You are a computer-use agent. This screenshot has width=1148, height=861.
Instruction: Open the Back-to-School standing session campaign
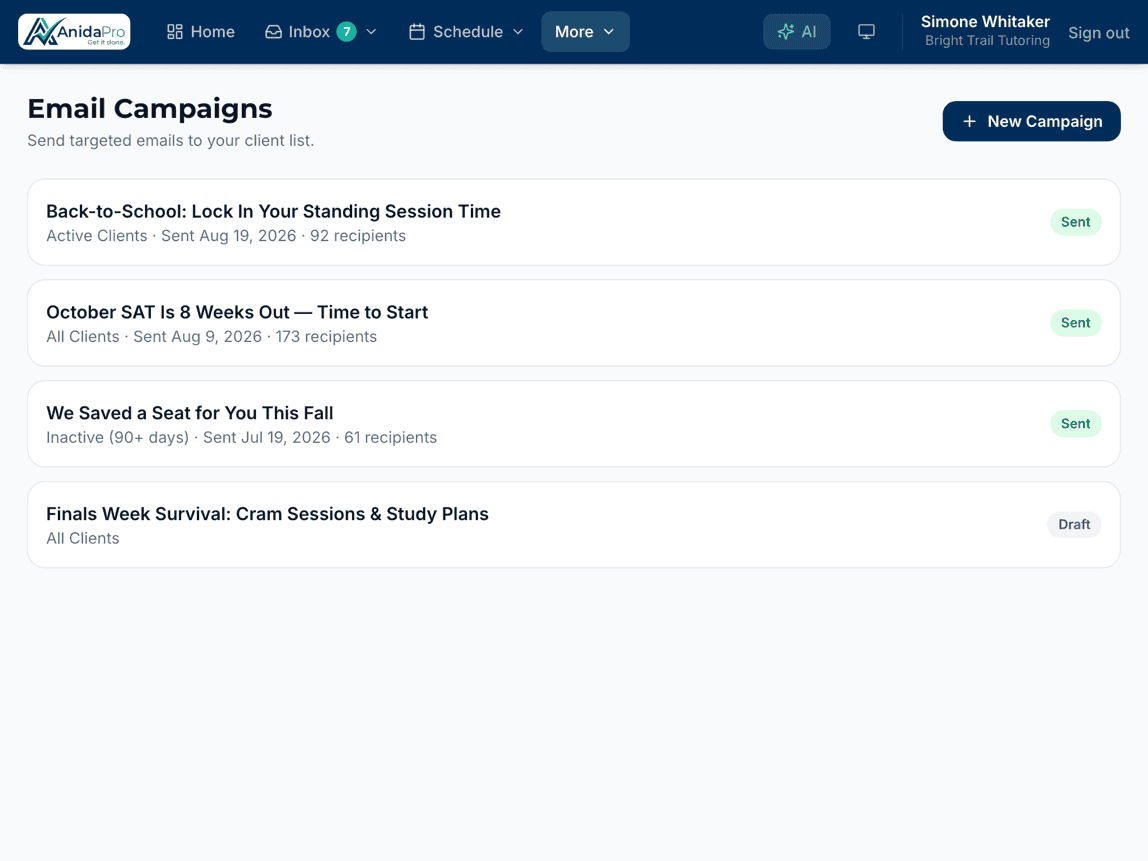point(574,222)
